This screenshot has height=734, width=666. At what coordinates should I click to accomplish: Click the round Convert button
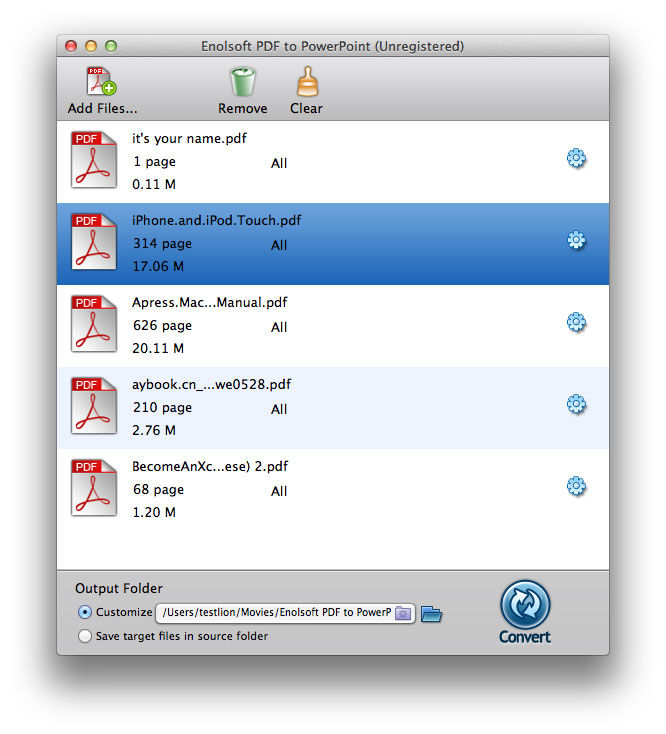point(525,605)
